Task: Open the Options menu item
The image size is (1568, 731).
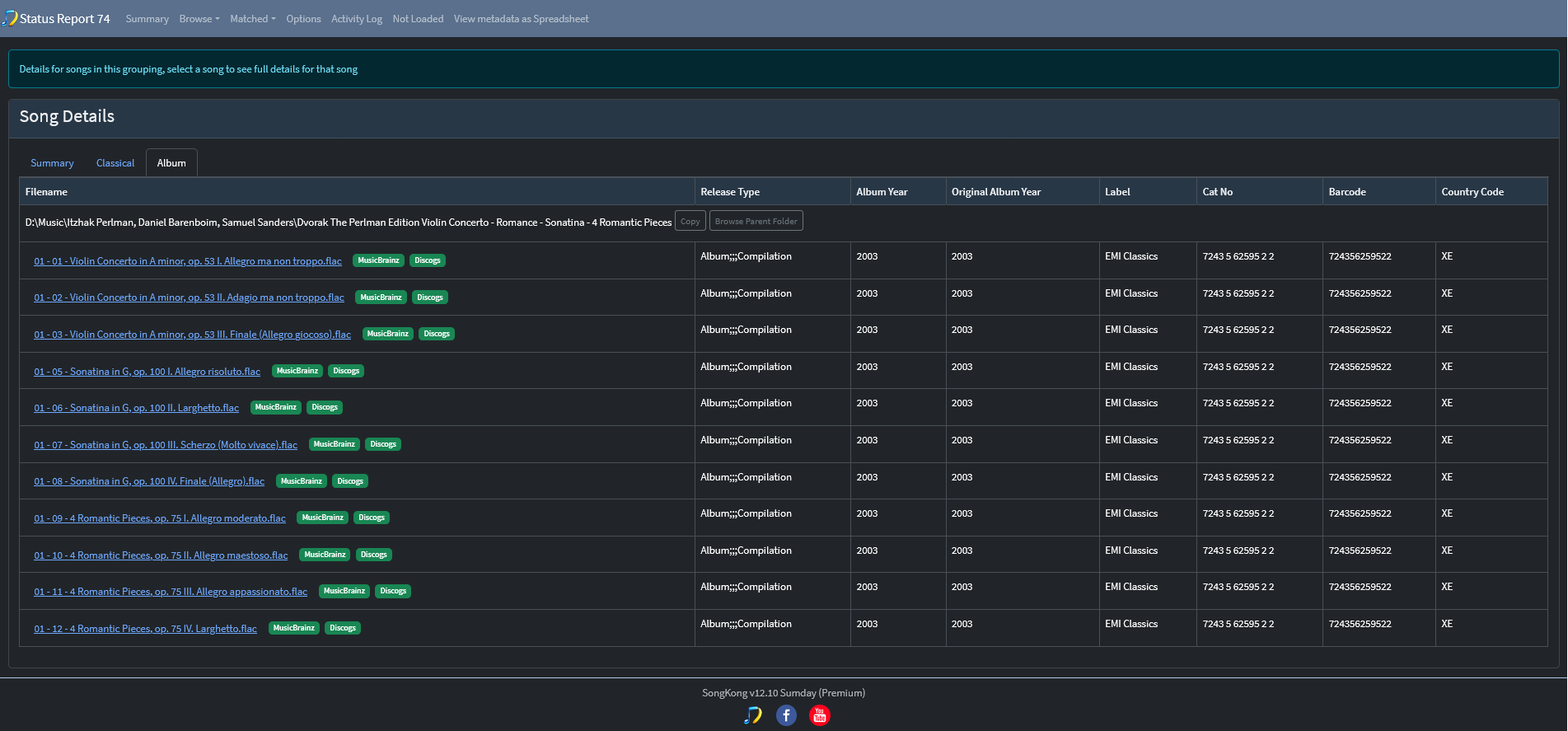Action: pyautogui.click(x=303, y=19)
